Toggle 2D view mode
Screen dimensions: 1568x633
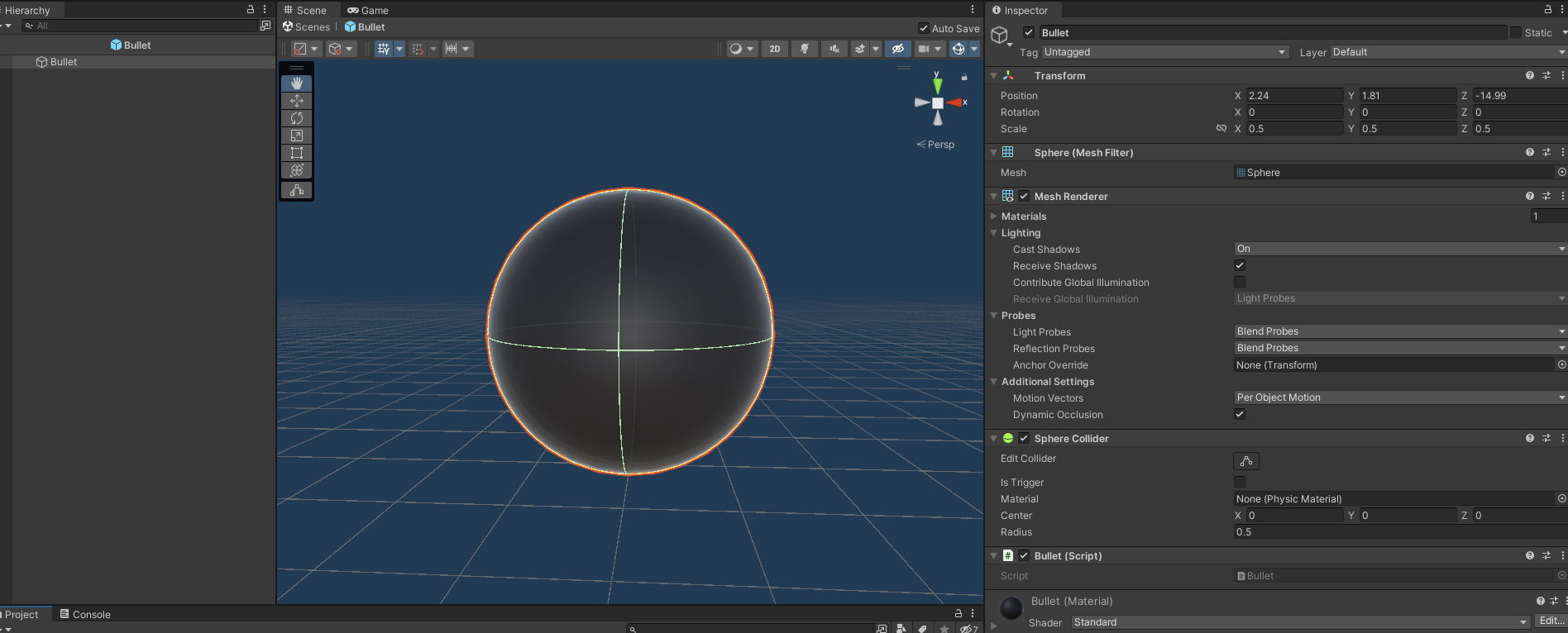point(775,49)
